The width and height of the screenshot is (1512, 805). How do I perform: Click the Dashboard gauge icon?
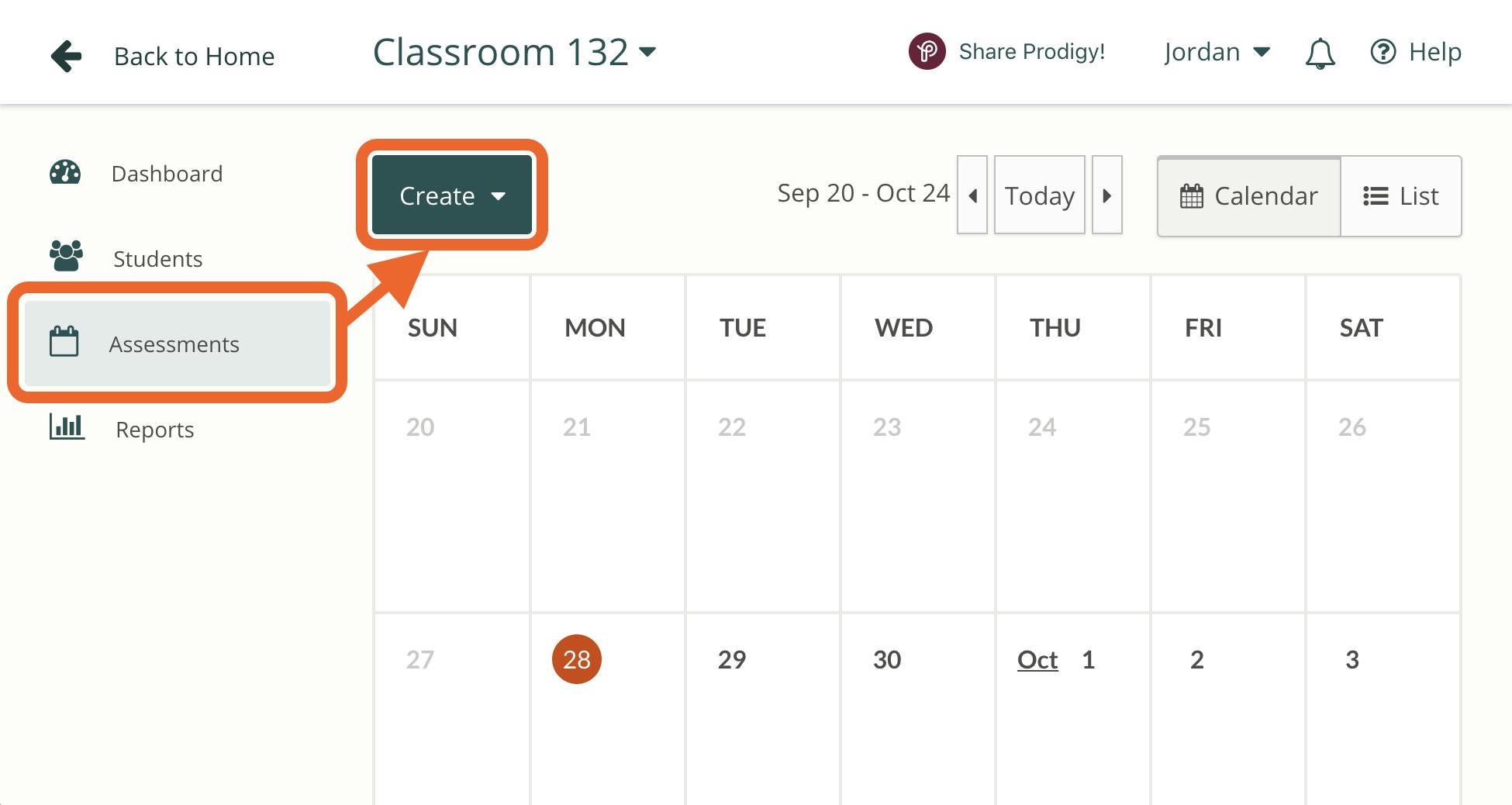click(65, 173)
